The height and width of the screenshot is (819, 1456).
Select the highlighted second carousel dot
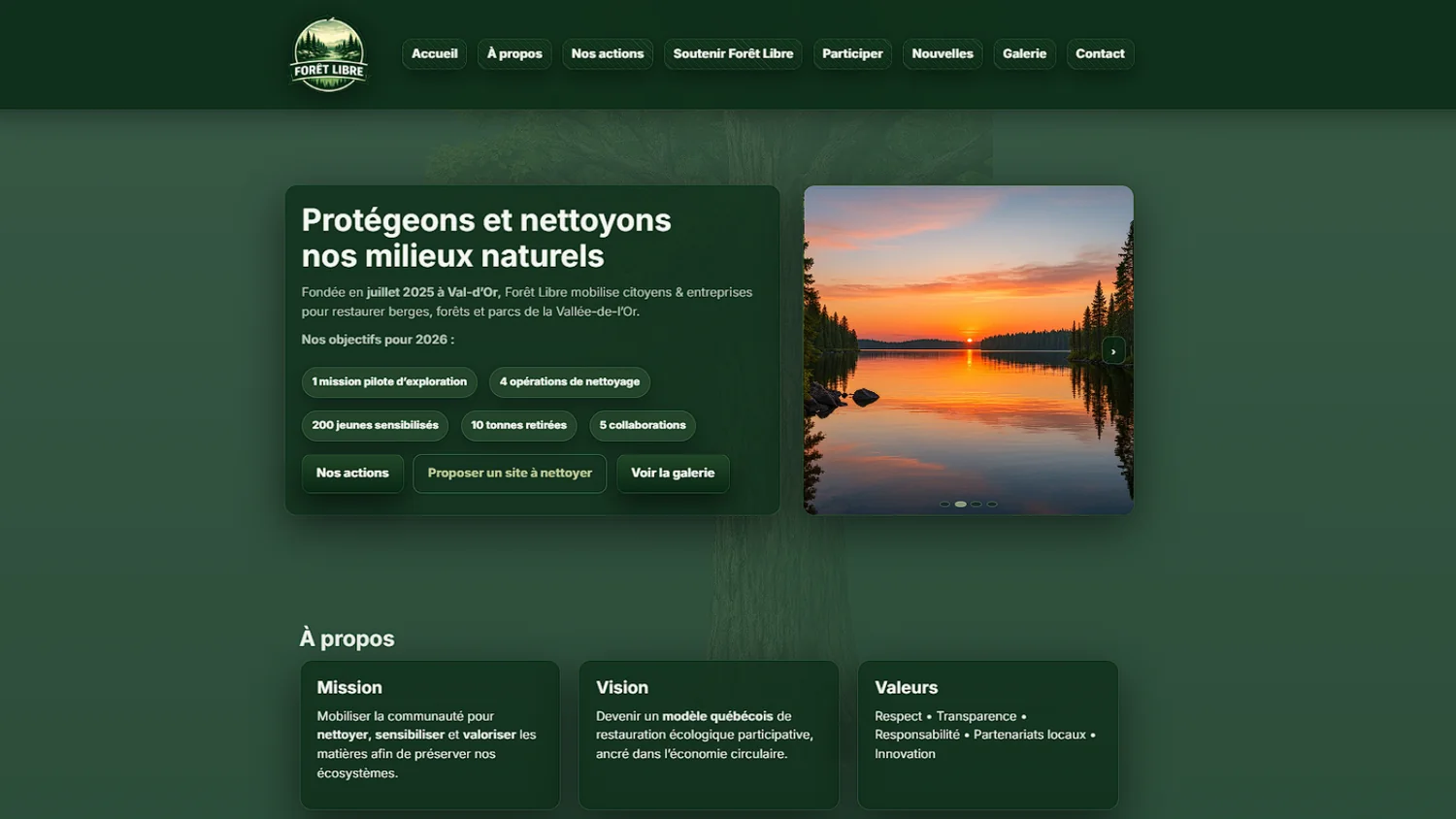[x=961, y=505]
